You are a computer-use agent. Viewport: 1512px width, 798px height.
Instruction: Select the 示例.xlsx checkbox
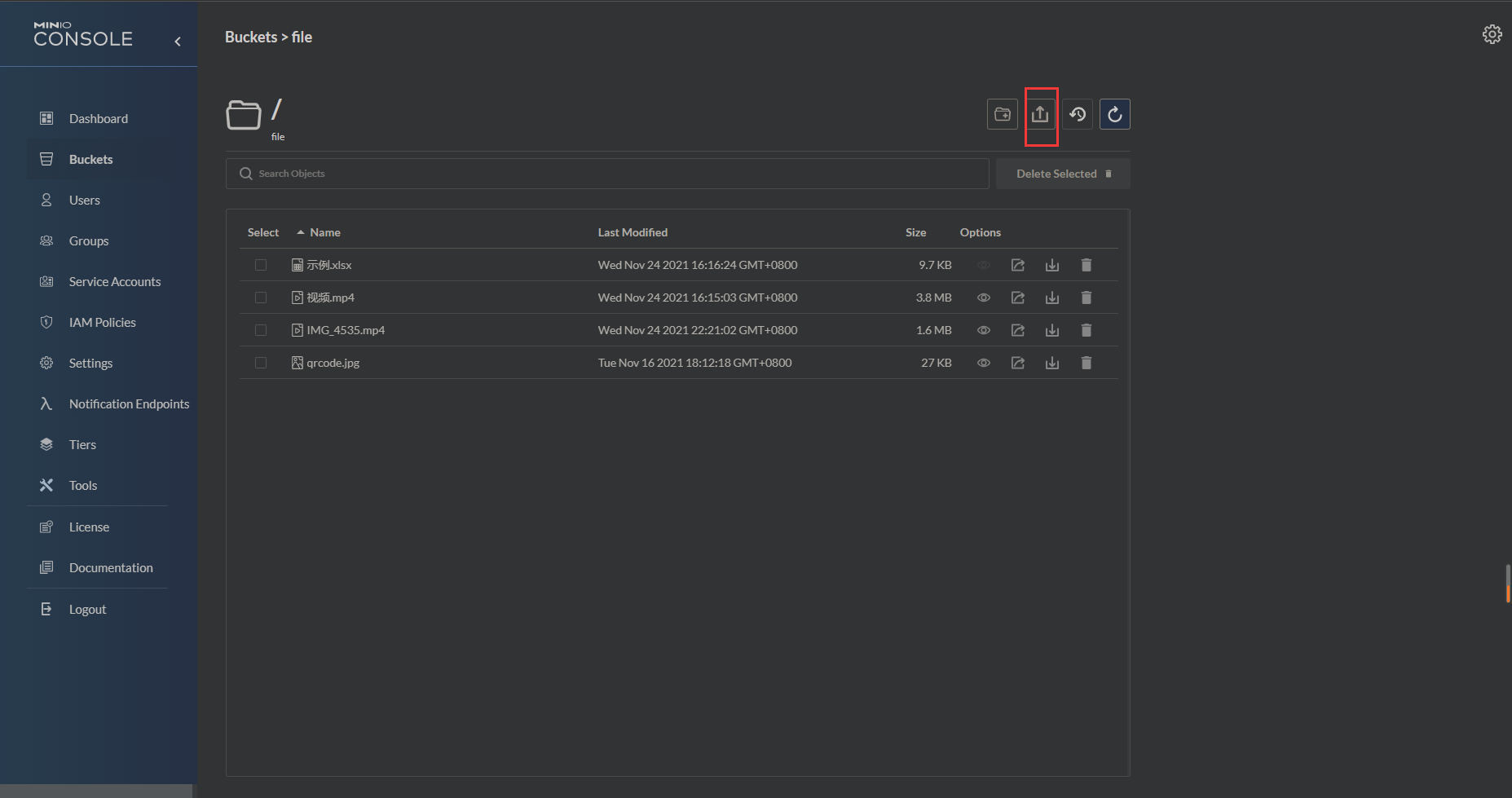point(261,265)
